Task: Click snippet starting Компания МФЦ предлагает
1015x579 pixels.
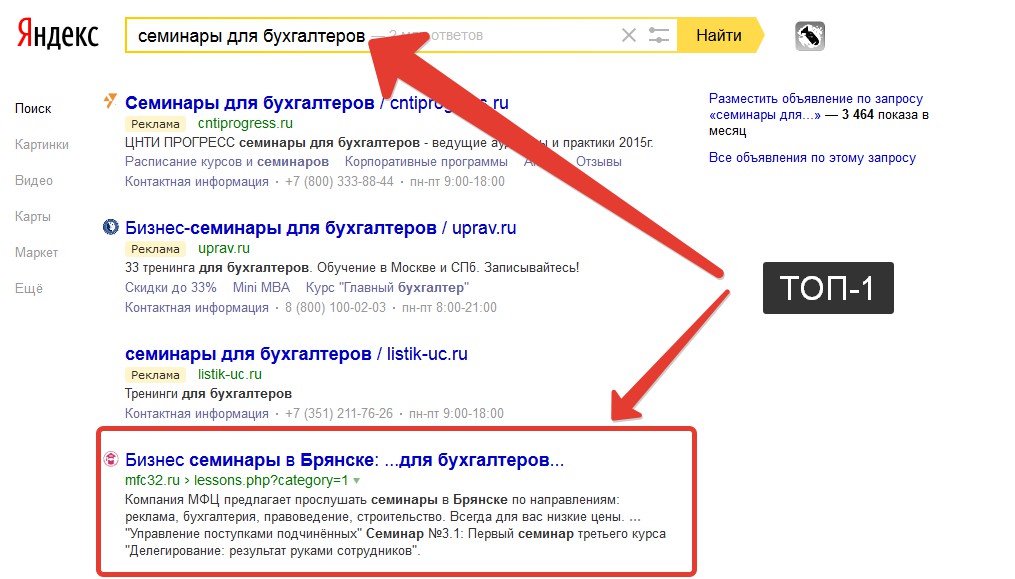Action: (396, 525)
